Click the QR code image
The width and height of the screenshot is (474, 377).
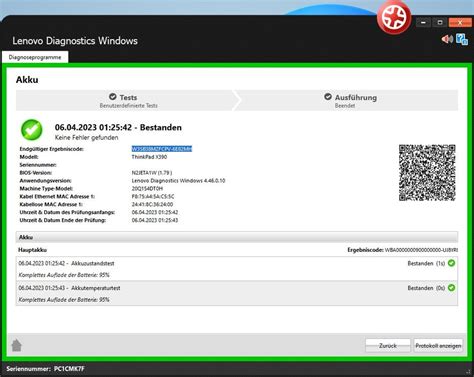click(427, 172)
